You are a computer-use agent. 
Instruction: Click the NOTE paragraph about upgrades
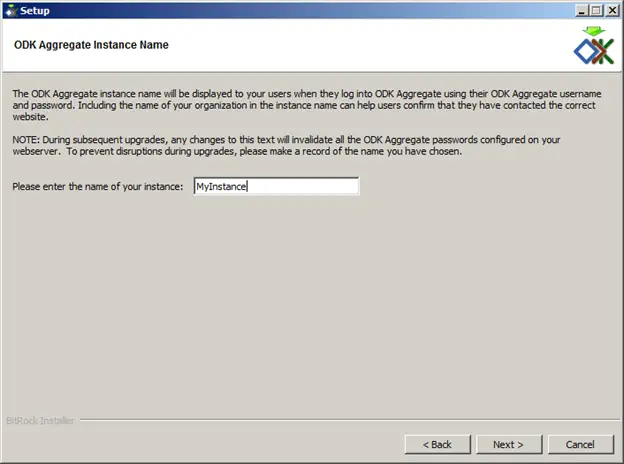pyautogui.click(x=286, y=145)
